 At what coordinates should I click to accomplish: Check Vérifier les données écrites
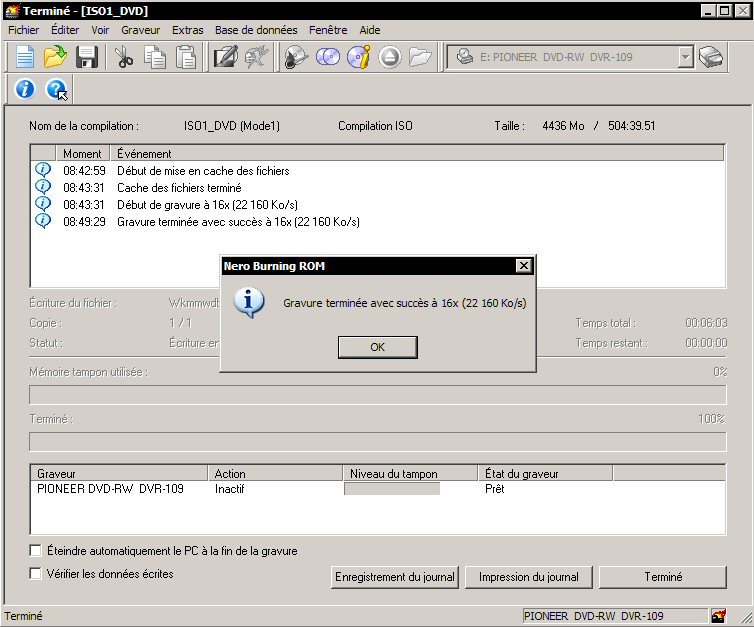coord(35,573)
